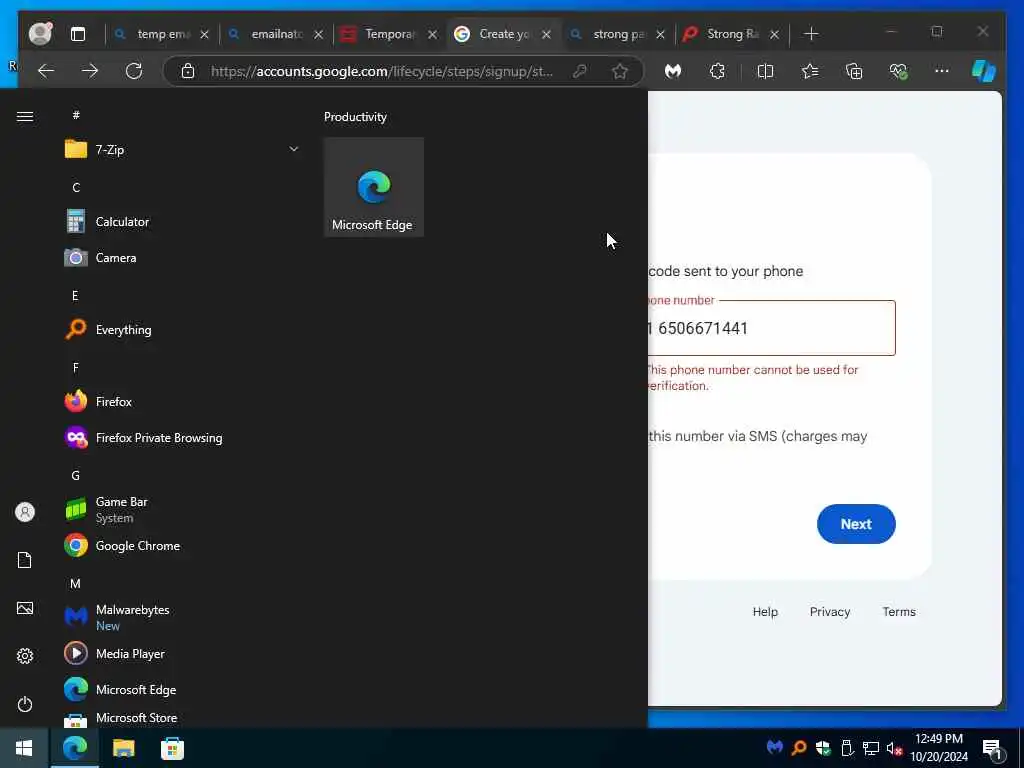
Task: Open Microsoft Edge from the taskbar
Action: (x=75, y=748)
